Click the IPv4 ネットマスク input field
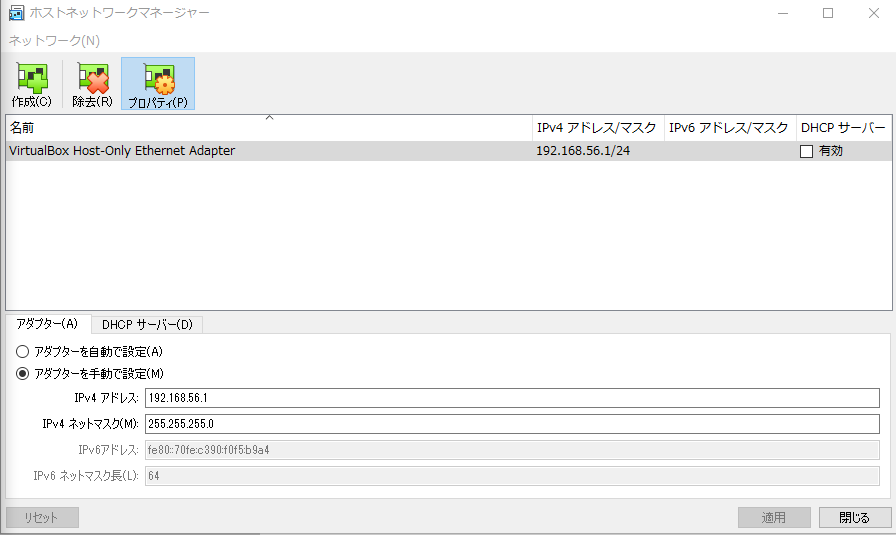 [512, 424]
